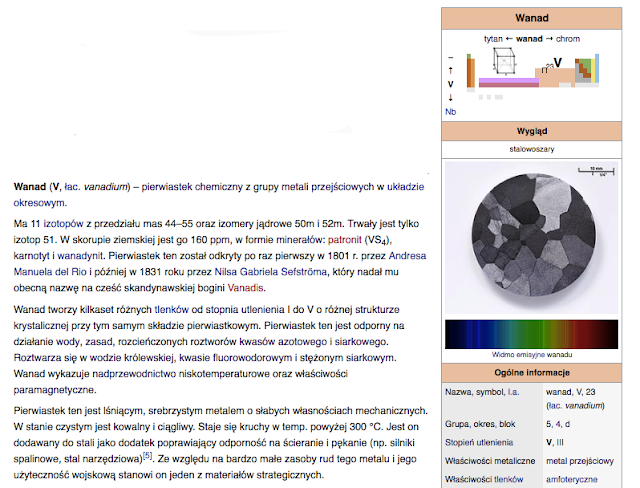Follow the 'wanadynit' link
The height and width of the screenshot is (488, 640).
coord(80,256)
